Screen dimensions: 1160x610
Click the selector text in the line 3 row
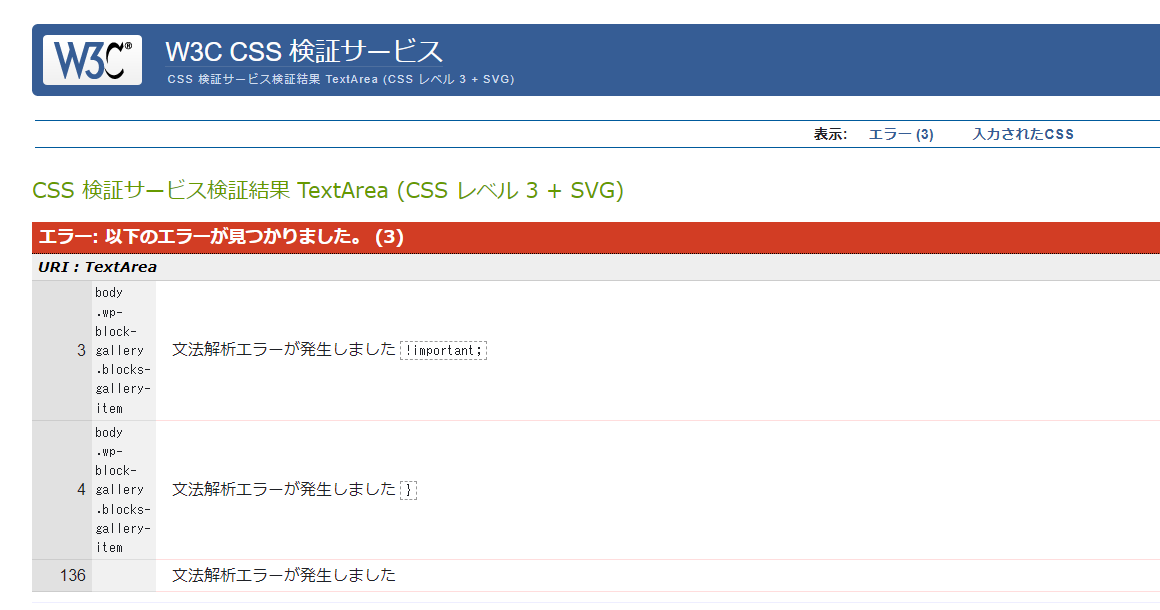click(123, 350)
